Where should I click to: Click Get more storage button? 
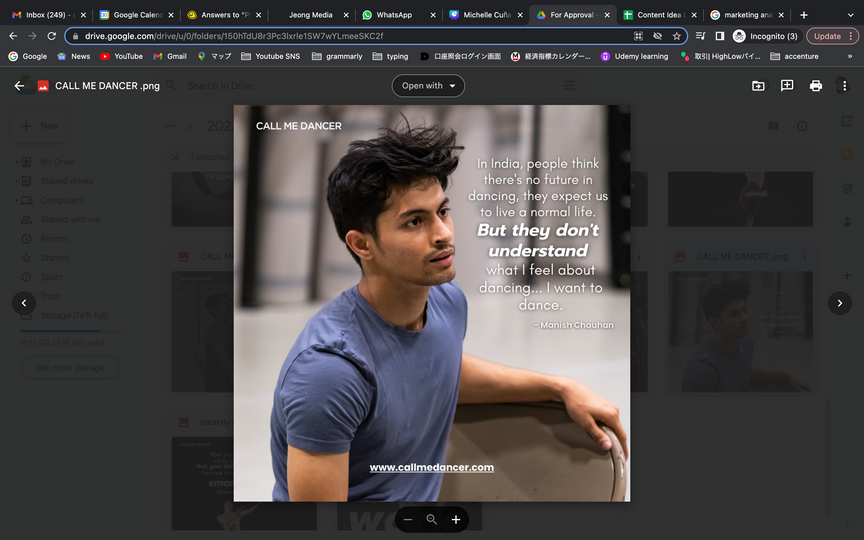coord(69,368)
